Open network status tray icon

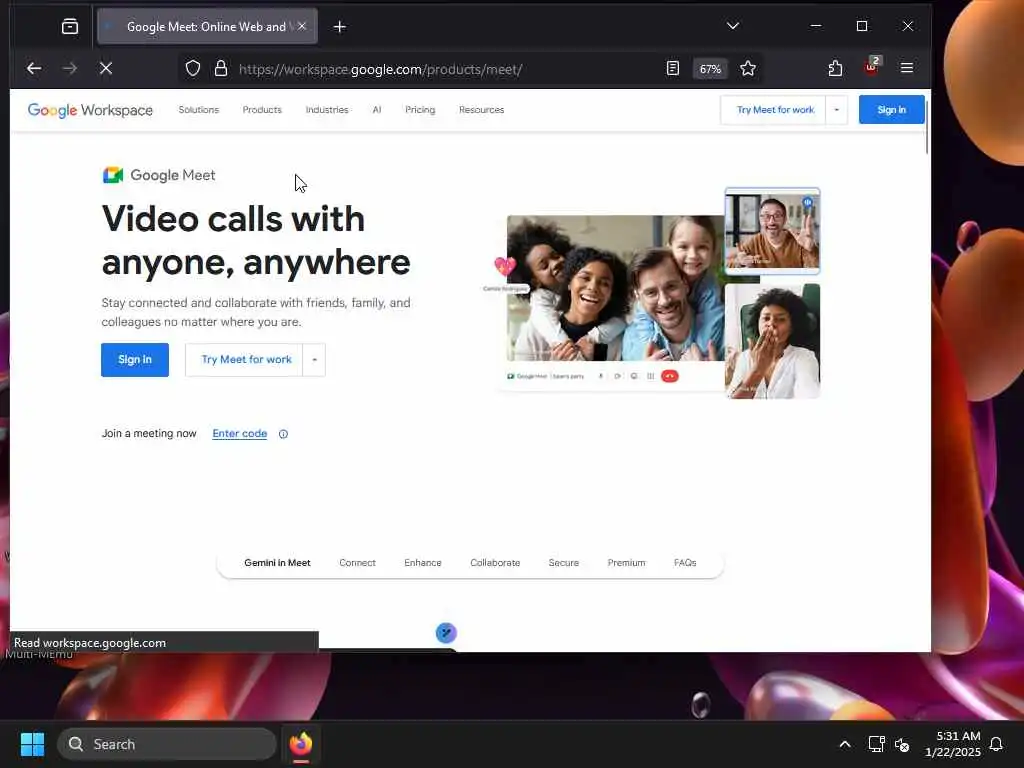click(x=876, y=744)
